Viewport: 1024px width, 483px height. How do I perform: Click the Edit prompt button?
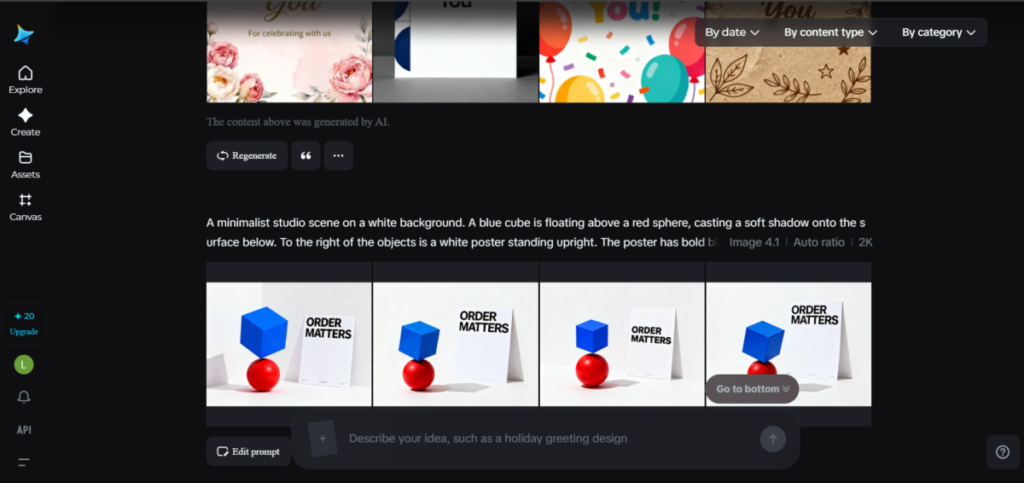point(248,452)
